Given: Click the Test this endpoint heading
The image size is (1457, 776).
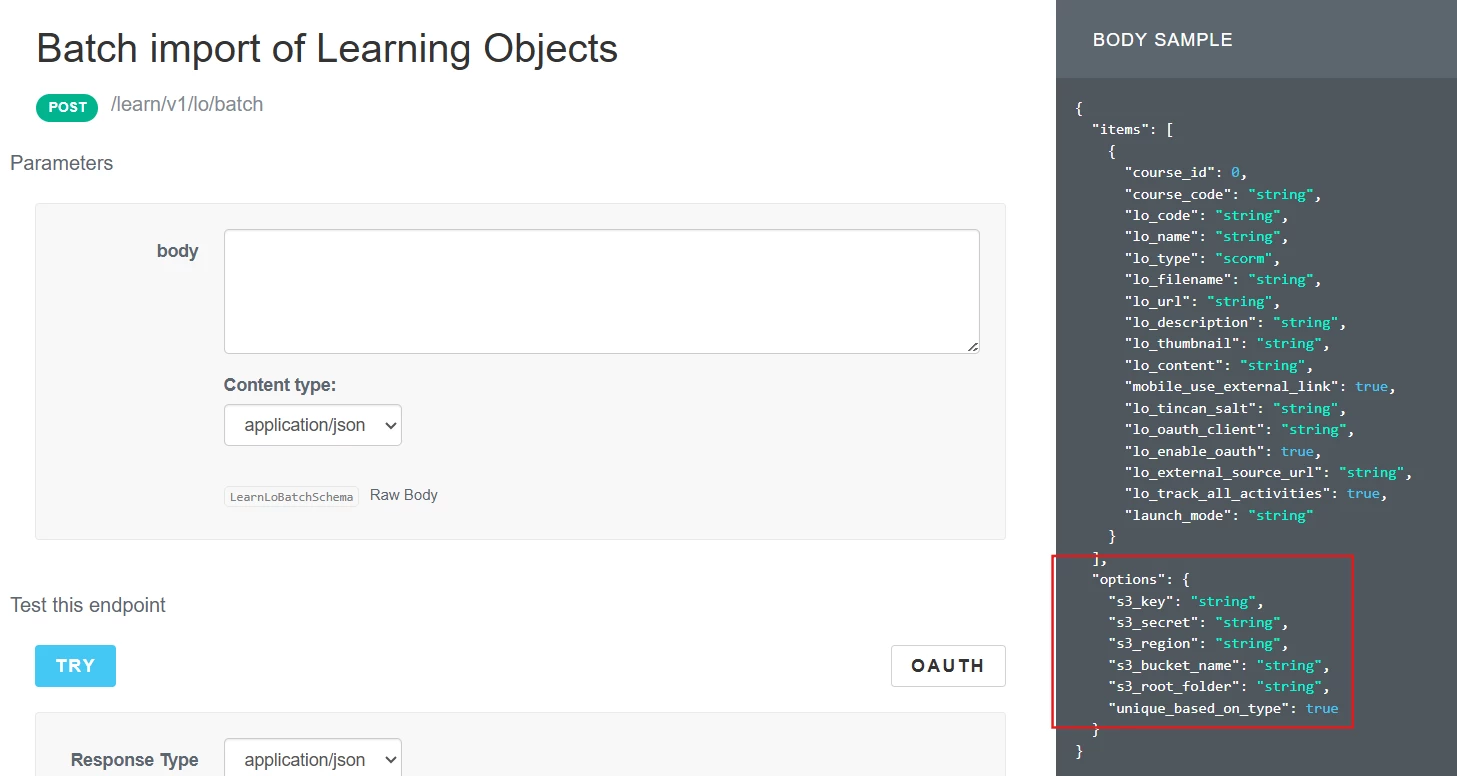Looking at the screenshot, I should [x=88, y=605].
